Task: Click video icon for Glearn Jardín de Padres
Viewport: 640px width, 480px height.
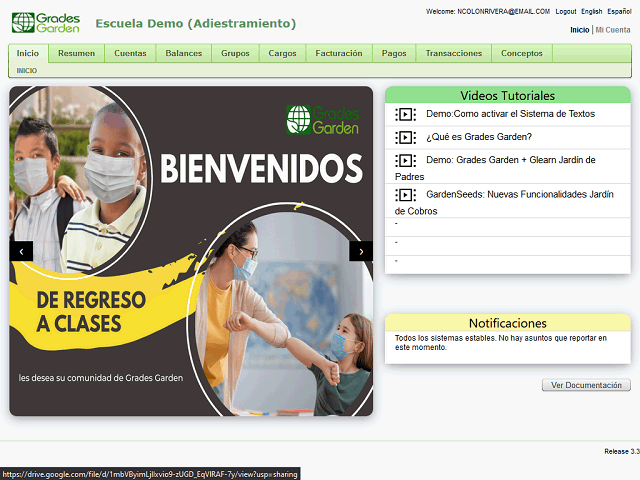Action: [x=405, y=160]
